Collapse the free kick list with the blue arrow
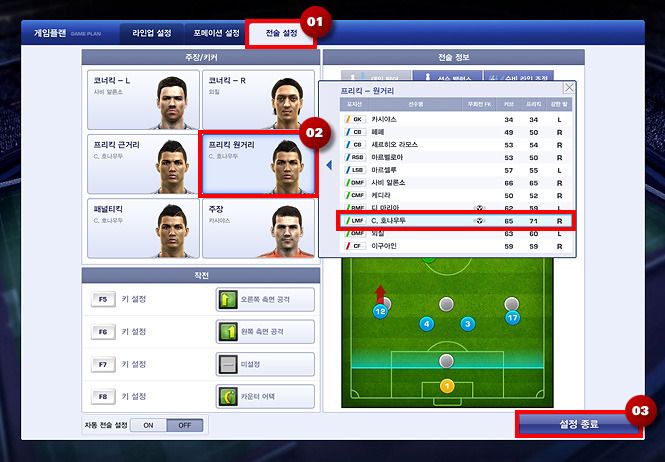This screenshot has width=665, height=462. (x=329, y=165)
